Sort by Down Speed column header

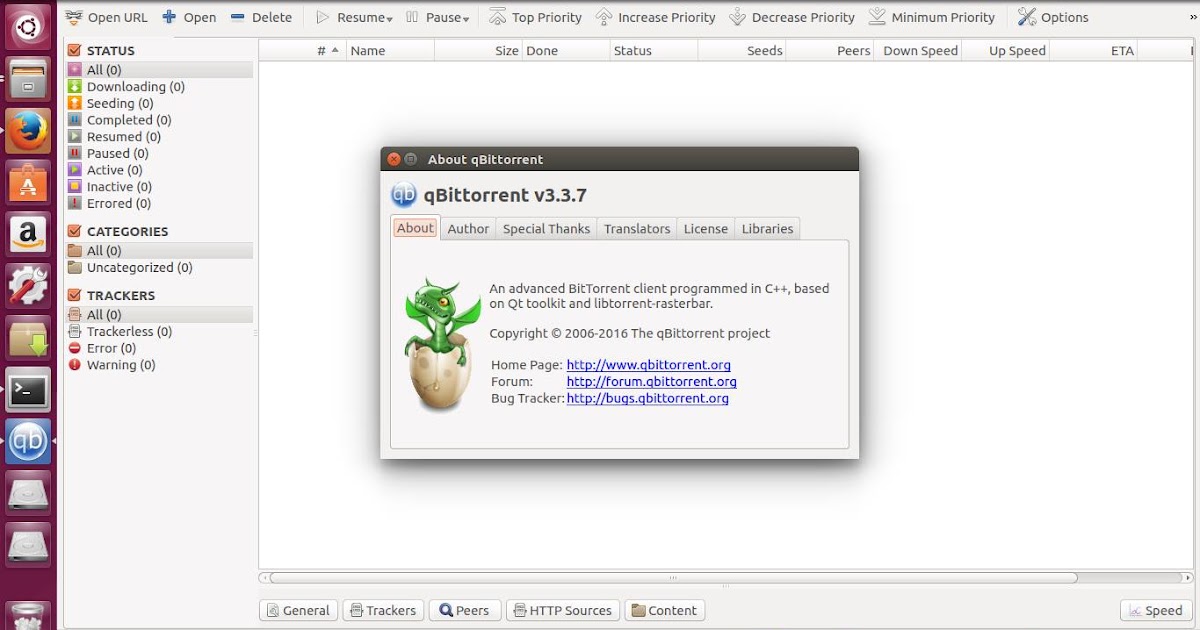[918, 50]
